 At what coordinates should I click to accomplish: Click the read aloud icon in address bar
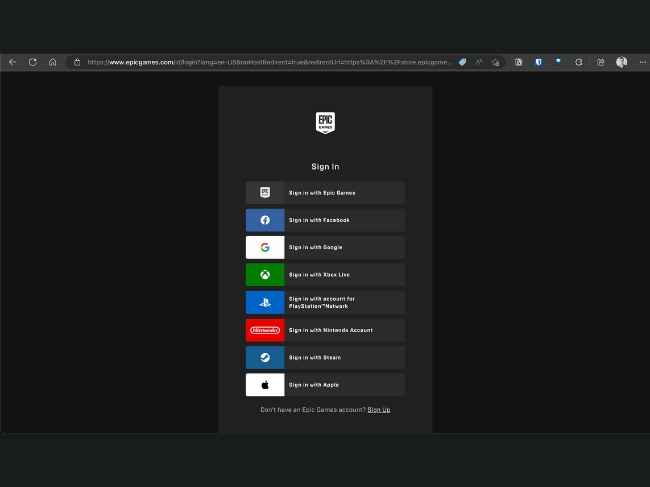479,62
